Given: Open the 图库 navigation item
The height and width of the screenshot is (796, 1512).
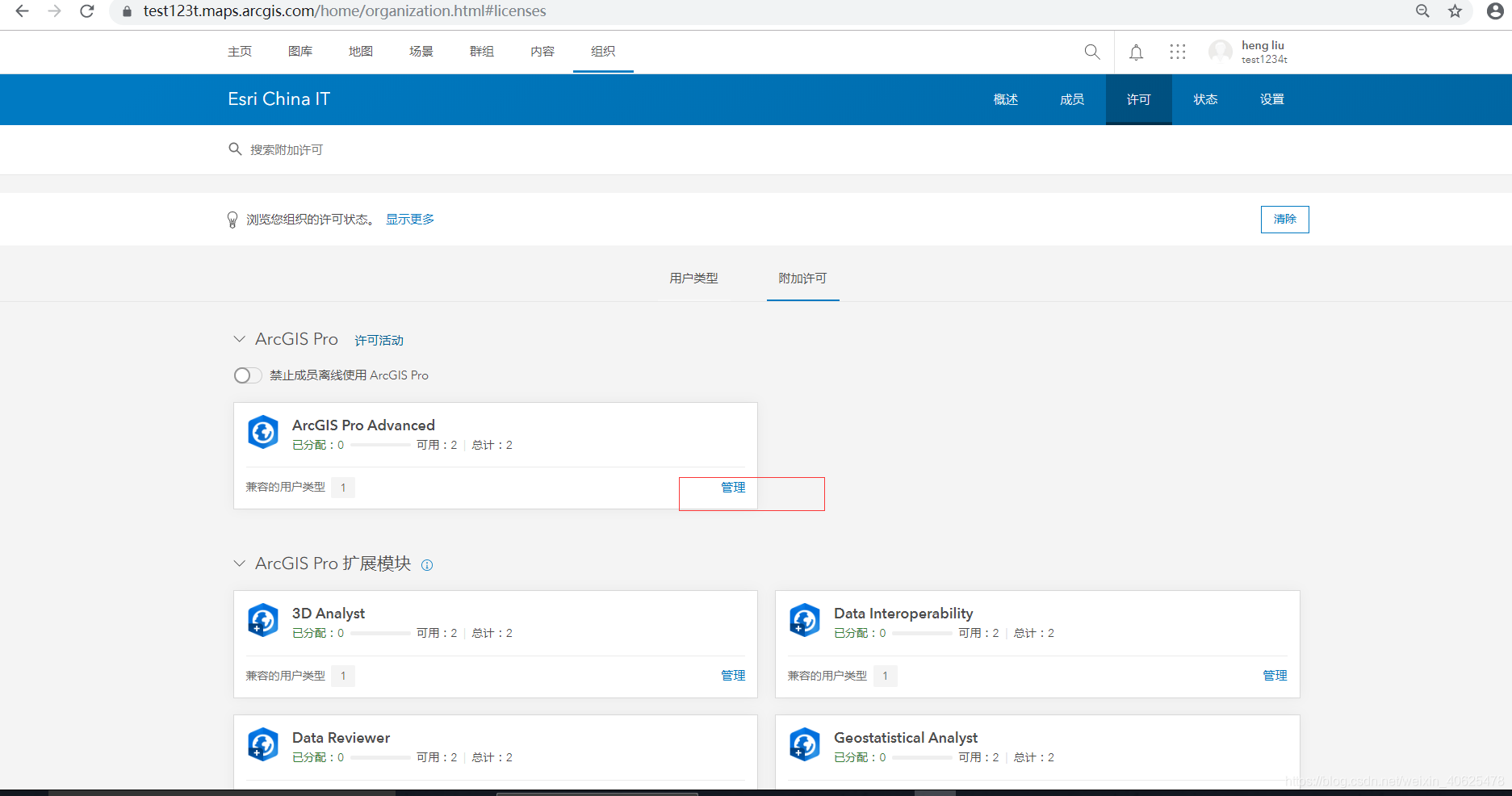Looking at the screenshot, I should point(300,52).
